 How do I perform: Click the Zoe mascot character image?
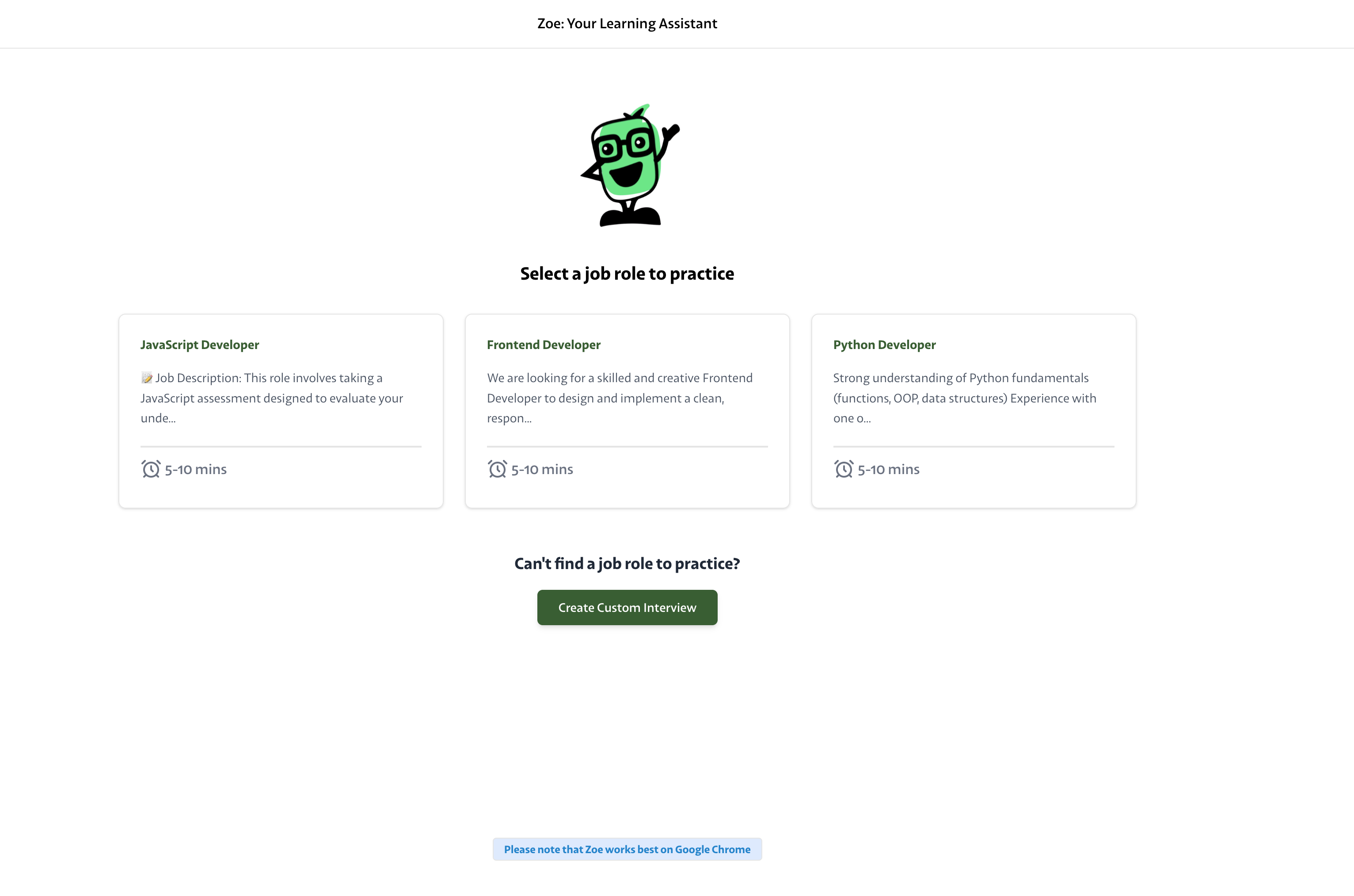pos(630,165)
